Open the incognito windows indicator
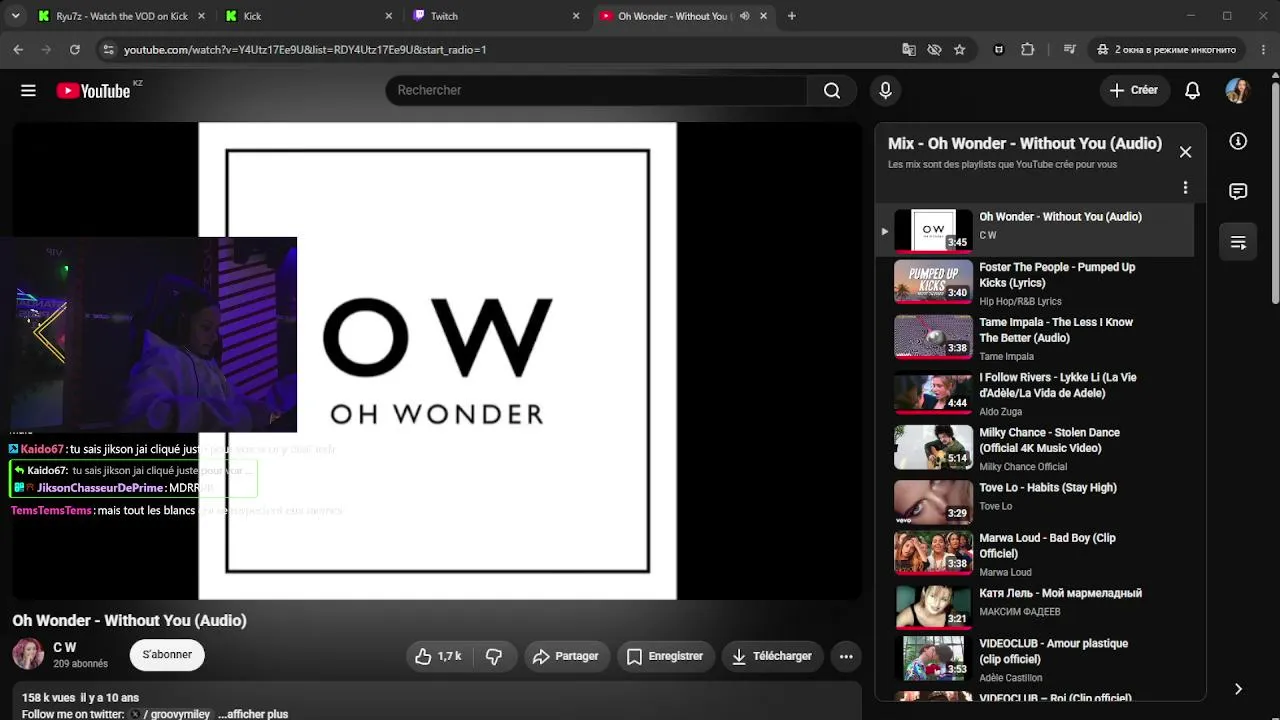Screen dimensions: 1280x720 click(1166, 49)
